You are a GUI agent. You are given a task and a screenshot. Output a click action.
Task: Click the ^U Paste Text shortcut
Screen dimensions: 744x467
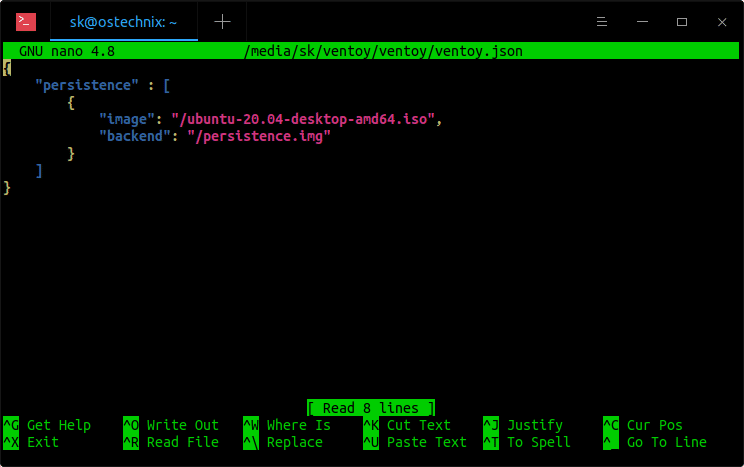click(x=415, y=442)
